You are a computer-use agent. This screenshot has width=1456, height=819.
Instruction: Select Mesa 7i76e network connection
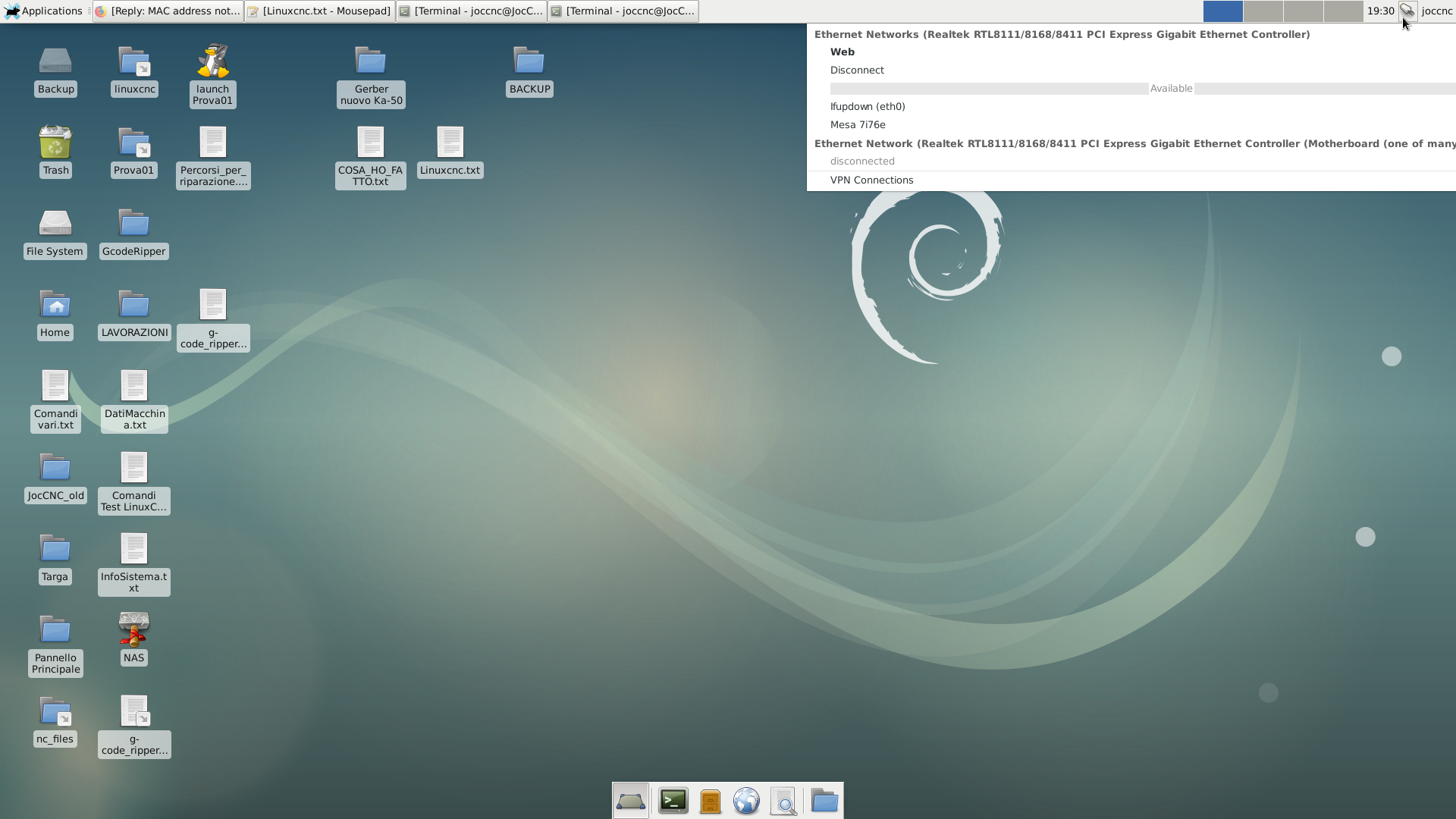click(858, 124)
